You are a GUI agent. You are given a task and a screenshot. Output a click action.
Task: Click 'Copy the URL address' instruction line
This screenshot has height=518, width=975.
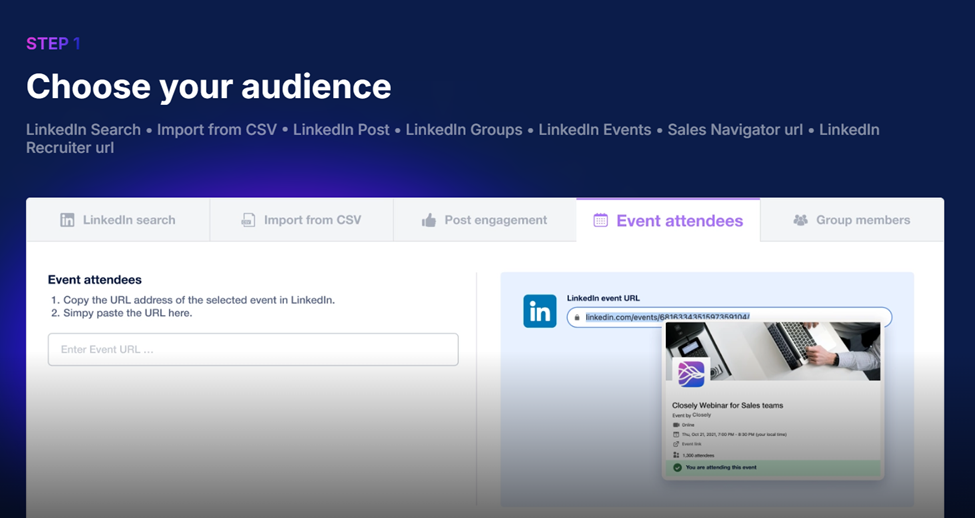click(199, 300)
